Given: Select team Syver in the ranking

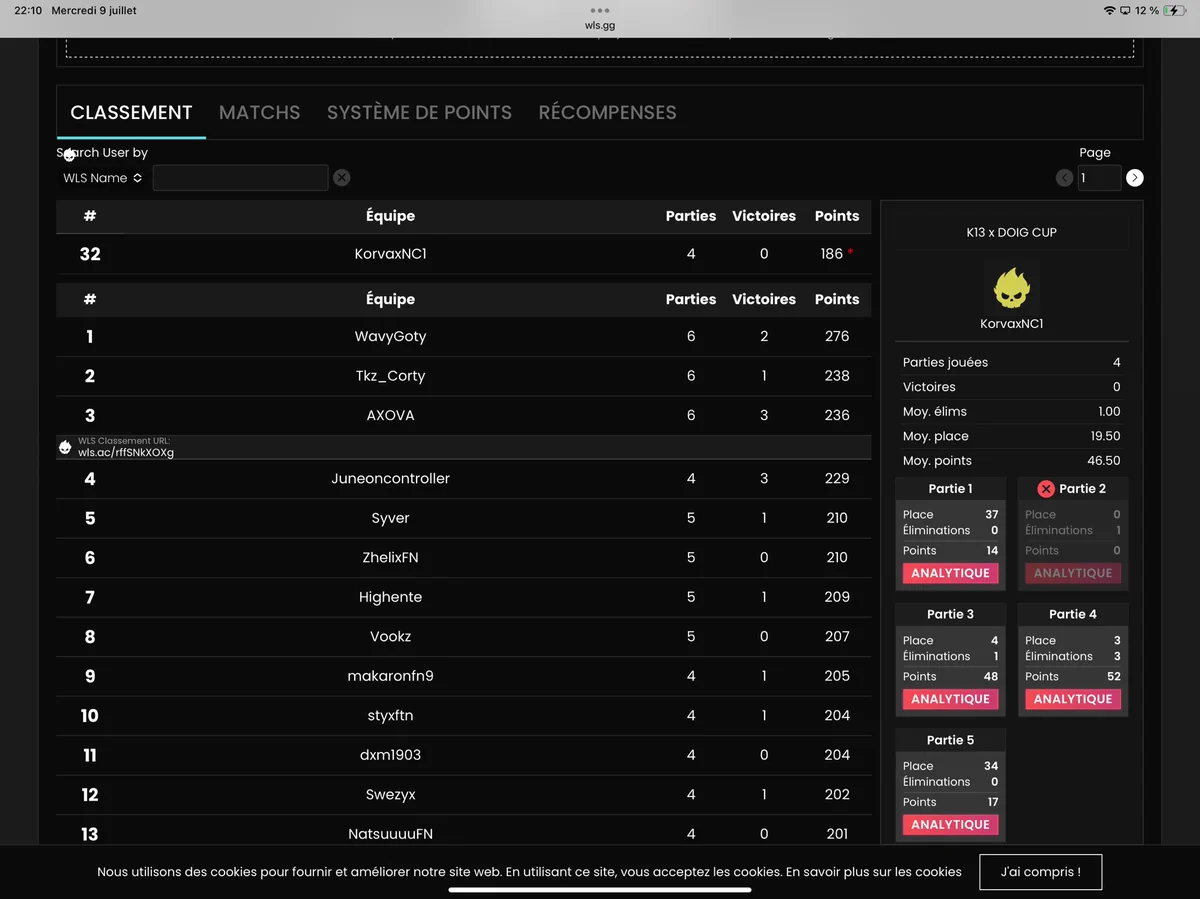Looking at the screenshot, I should coord(390,518).
